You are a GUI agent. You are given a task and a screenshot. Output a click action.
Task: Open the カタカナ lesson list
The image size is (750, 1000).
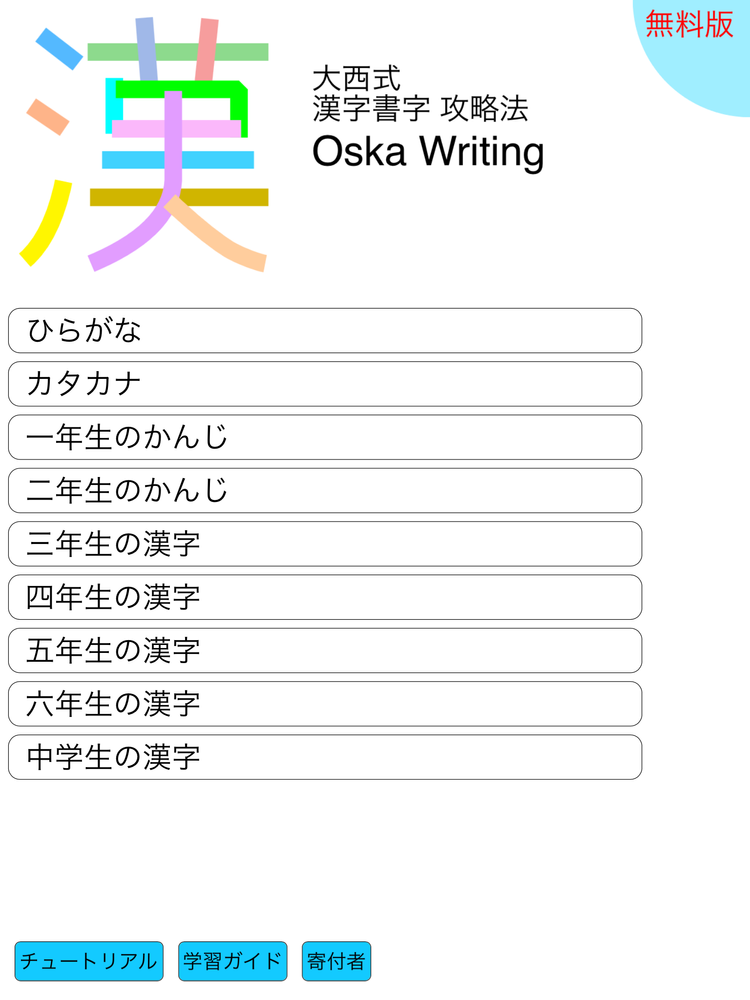(x=325, y=383)
